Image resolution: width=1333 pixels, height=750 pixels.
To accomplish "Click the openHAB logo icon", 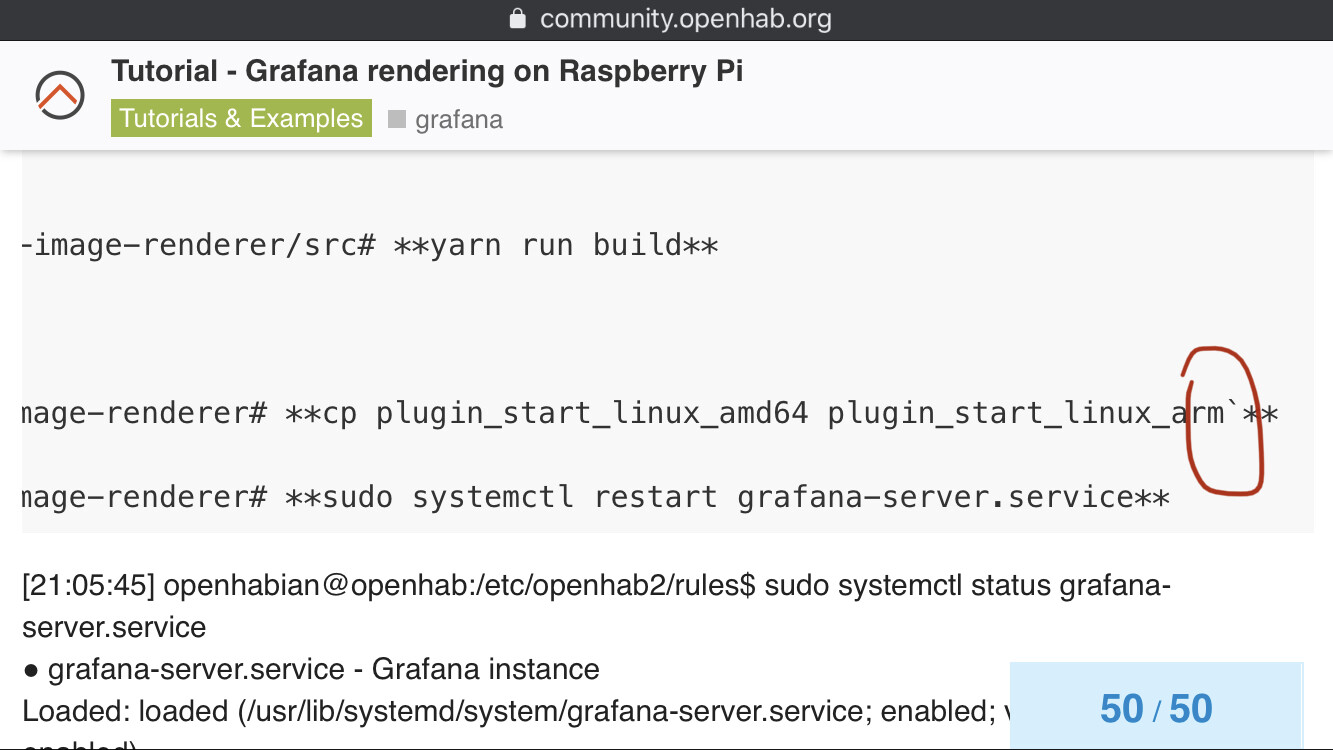I will 60,96.
